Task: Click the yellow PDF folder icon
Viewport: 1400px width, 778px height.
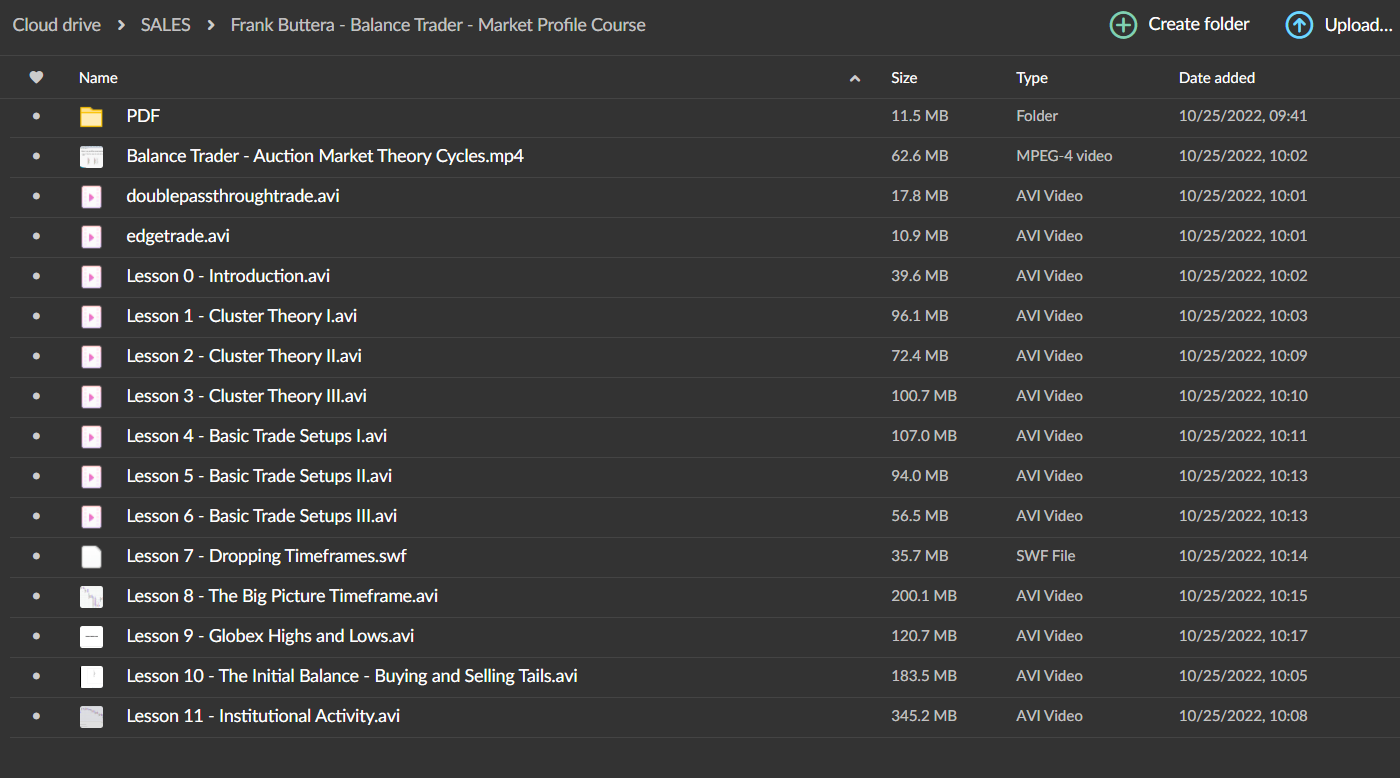Action: click(x=91, y=117)
